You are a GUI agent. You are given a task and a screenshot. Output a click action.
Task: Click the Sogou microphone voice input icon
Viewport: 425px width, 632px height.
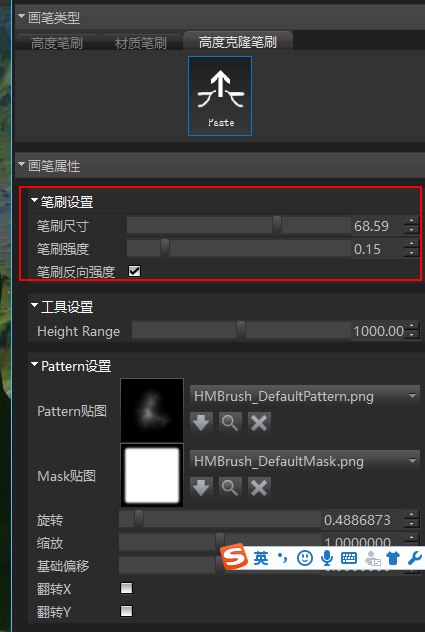tap(327, 558)
